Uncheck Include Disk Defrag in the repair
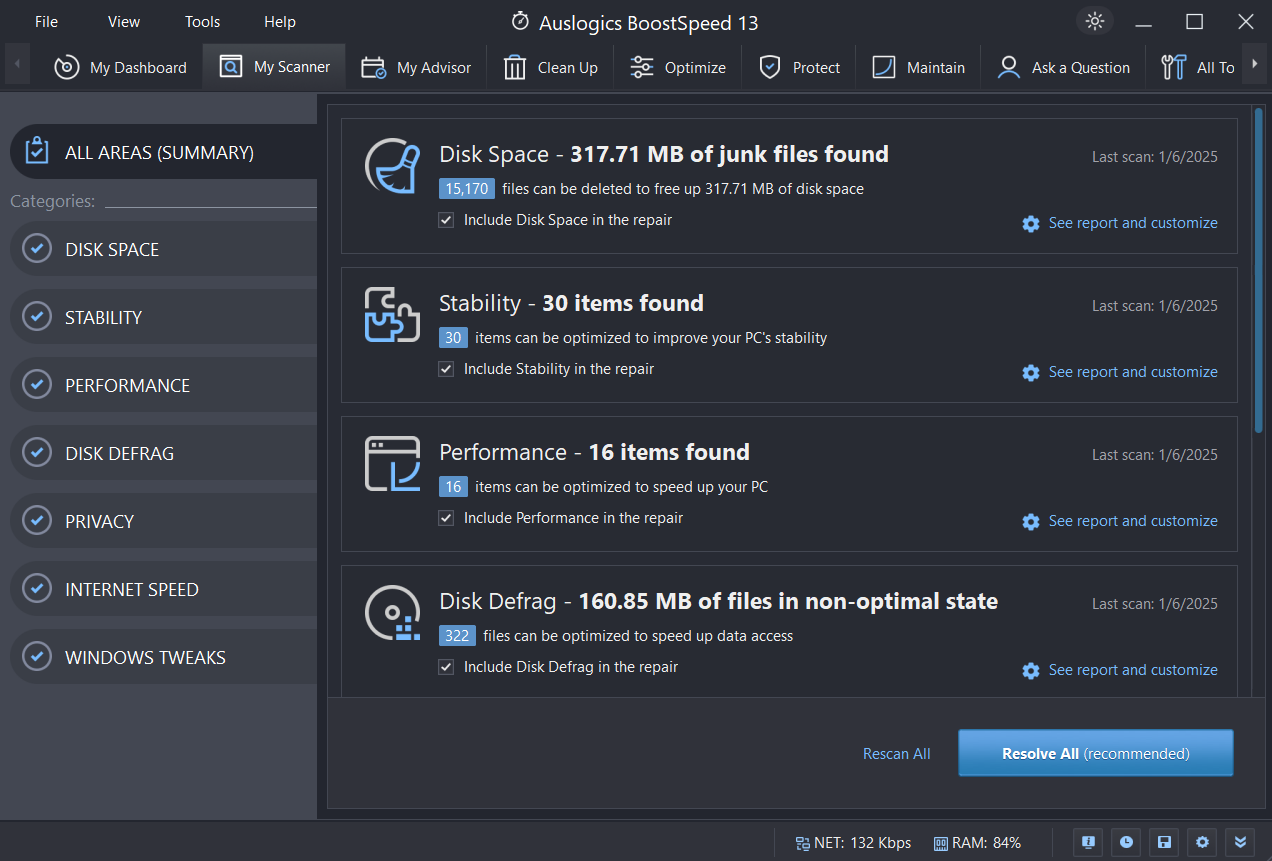This screenshot has height=861, width=1272. (446, 667)
